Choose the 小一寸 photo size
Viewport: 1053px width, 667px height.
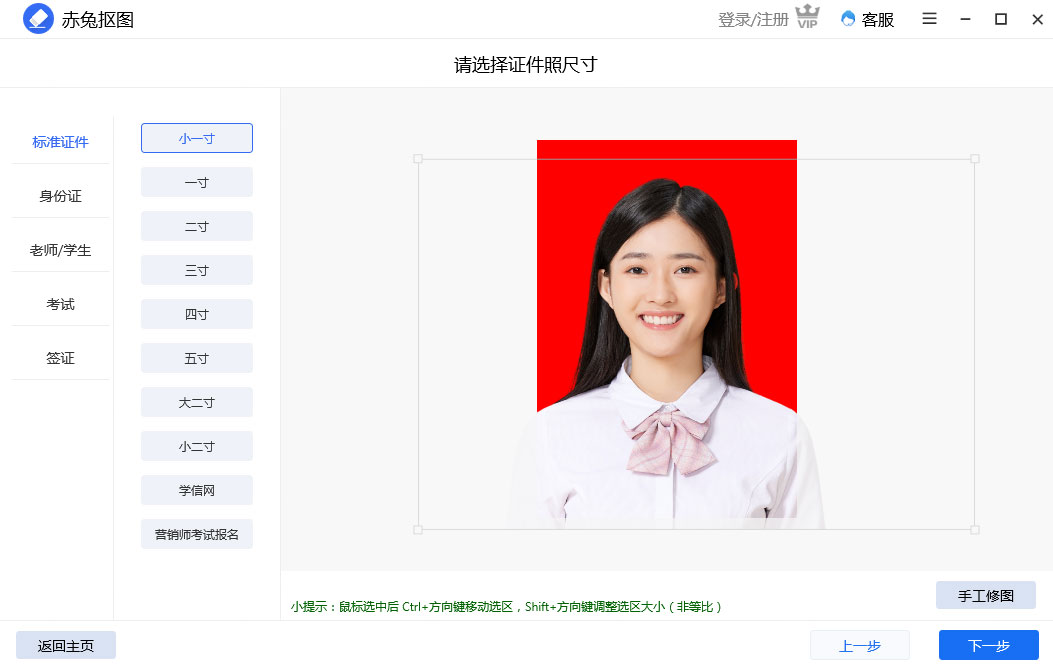[197, 138]
